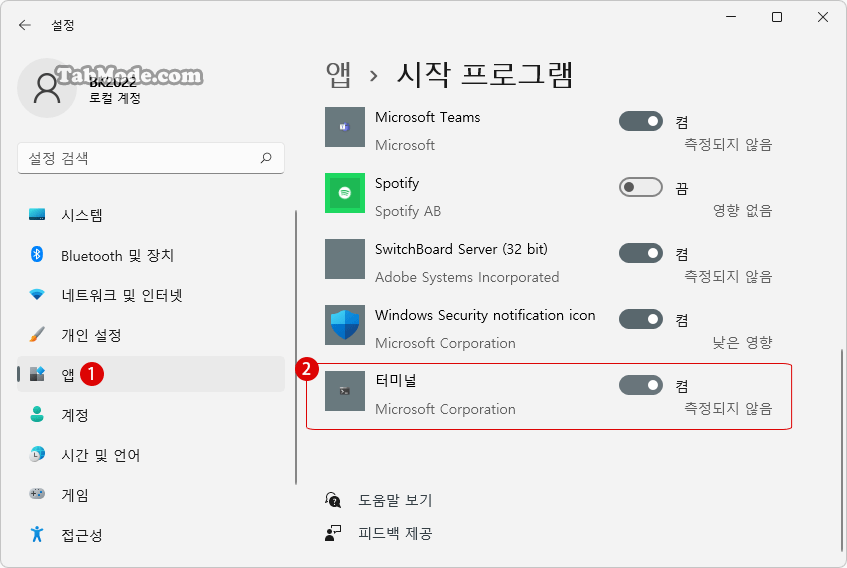Click the Windows Security shield icon
Image resolution: width=847 pixels, height=568 pixels.
tap(345, 324)
